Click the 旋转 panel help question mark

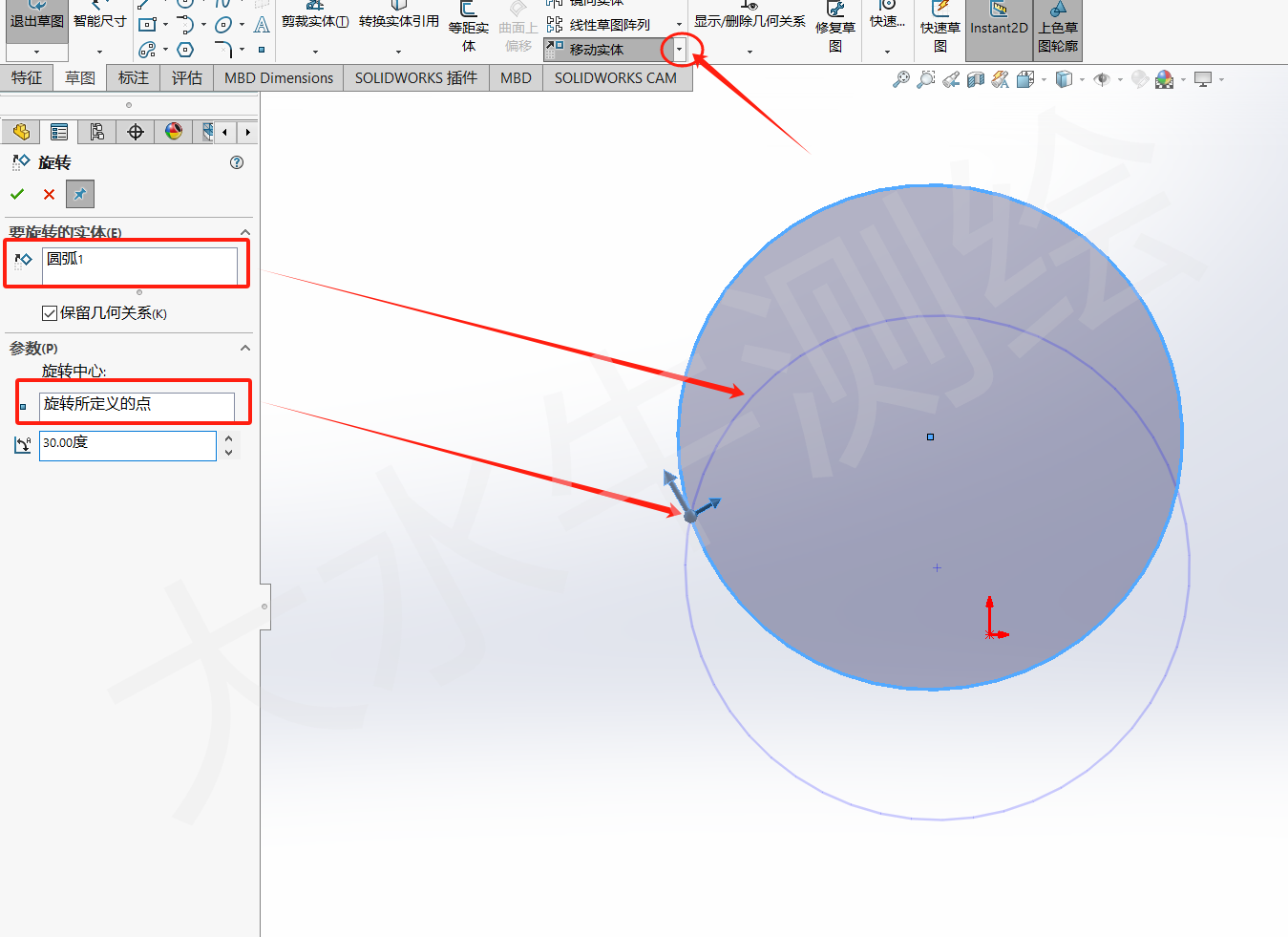236,162
